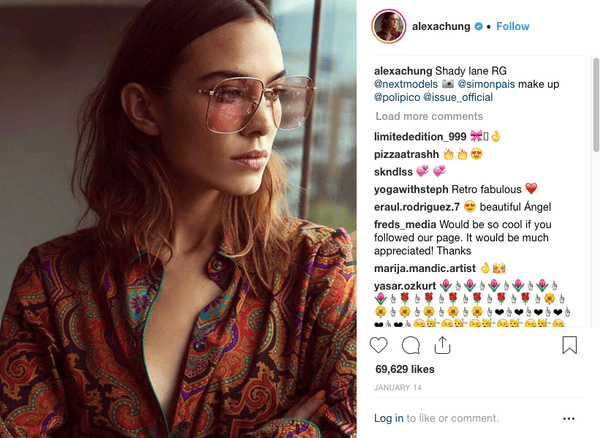Share the post via the share icon
This screenshot has height=438, width=600.
(x=441, y=345)
